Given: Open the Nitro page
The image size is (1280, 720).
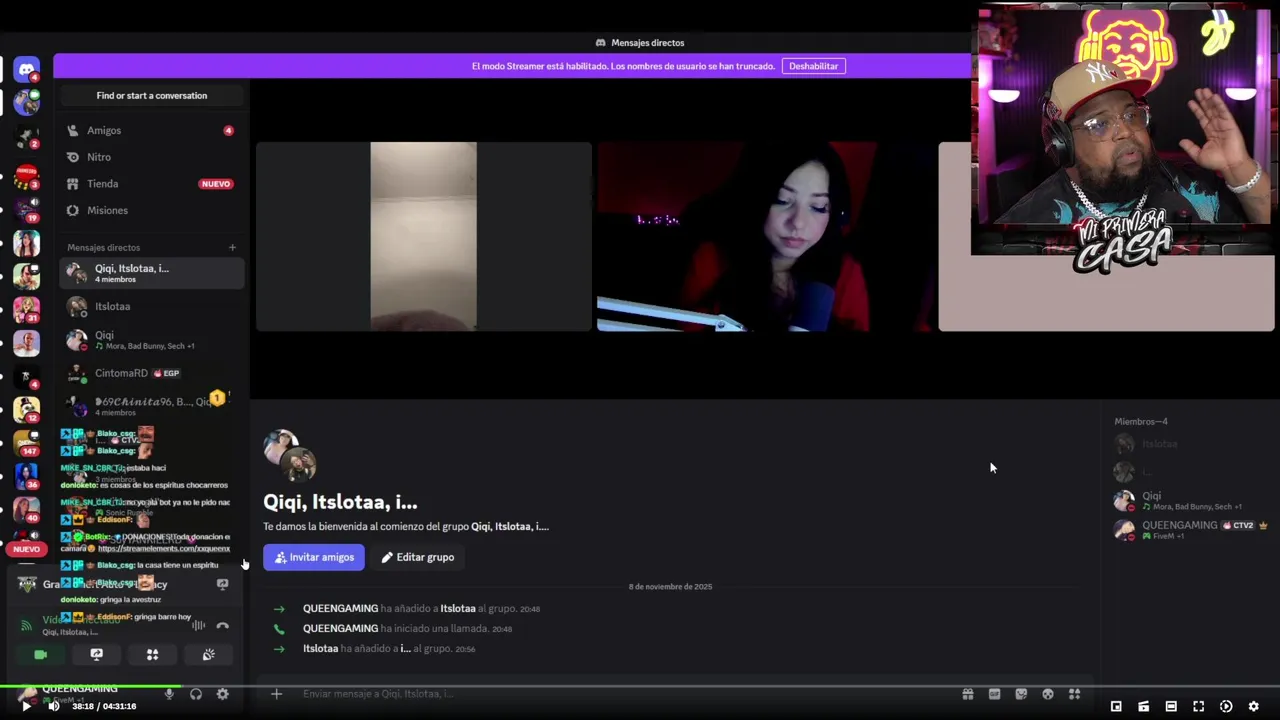Looking at the screenshot, I should [150, 157].
